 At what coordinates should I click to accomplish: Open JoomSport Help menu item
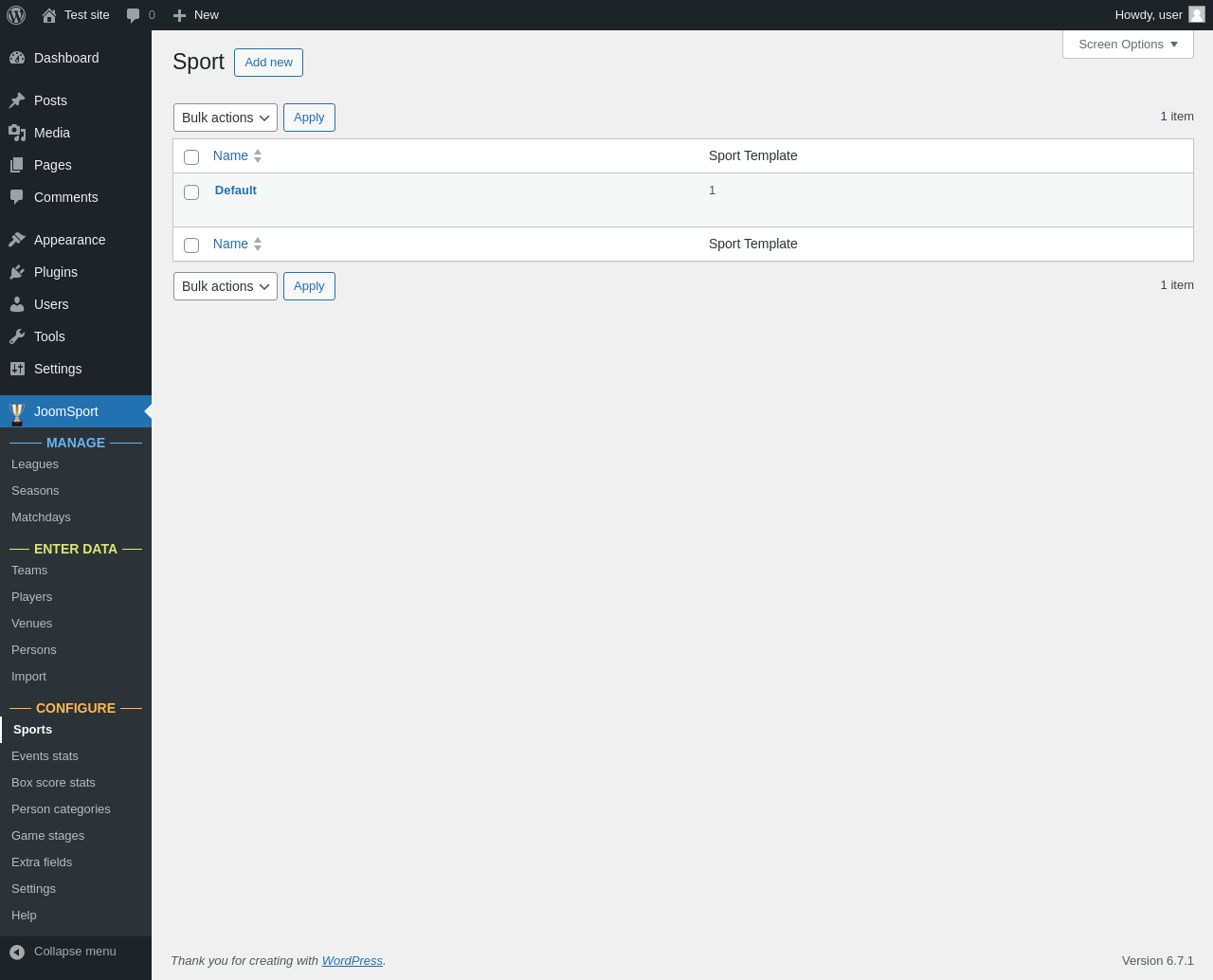click(24, 916)
